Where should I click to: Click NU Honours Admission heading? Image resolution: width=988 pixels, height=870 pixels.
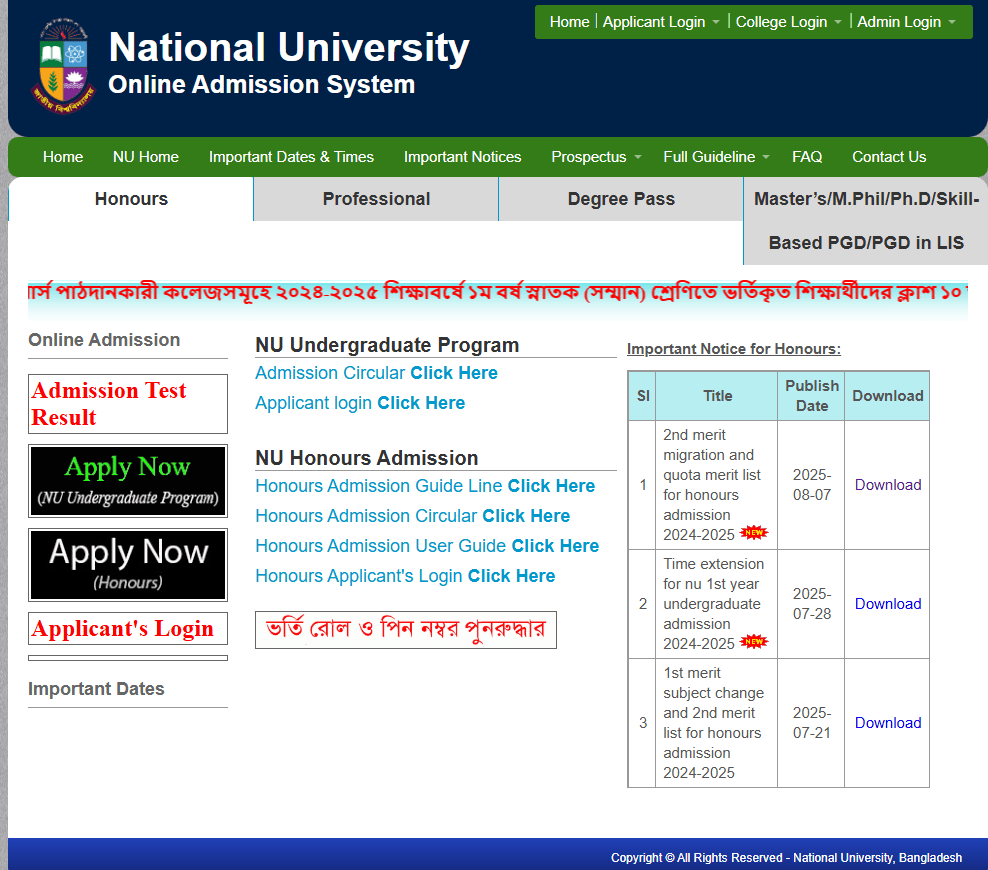tap(367, 458)
